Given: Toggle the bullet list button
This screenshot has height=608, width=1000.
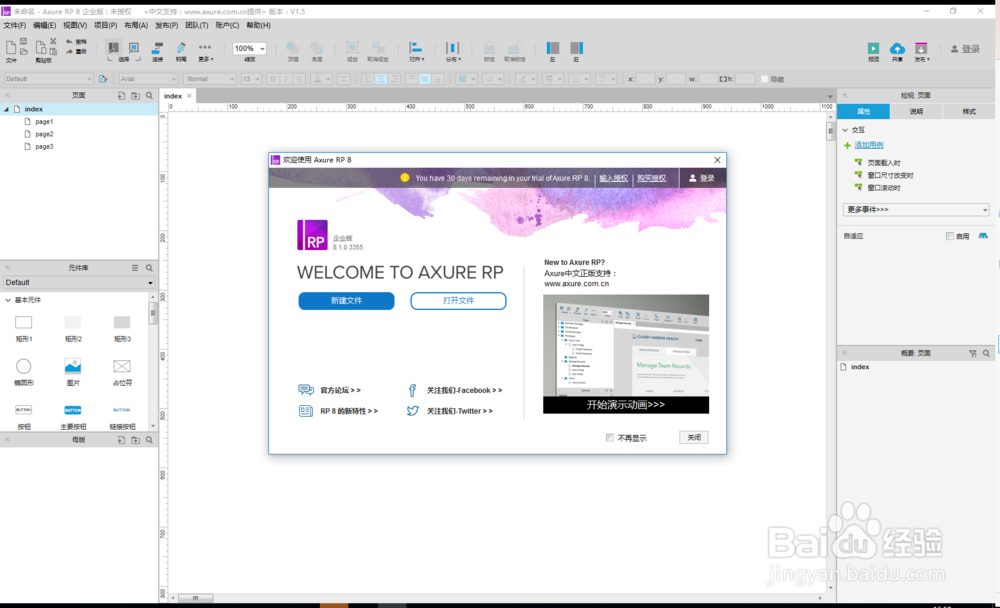Looking at the screenshot, I should click(x=344, y=79).
